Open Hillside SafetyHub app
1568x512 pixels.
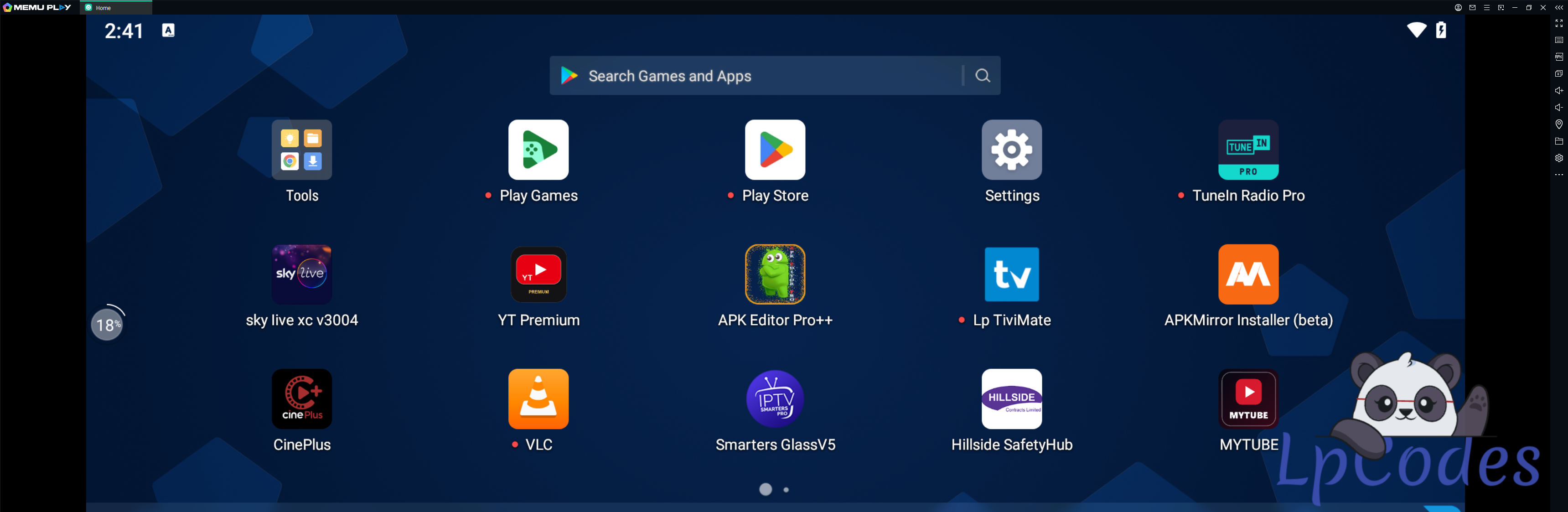[x=1012, y=399]
